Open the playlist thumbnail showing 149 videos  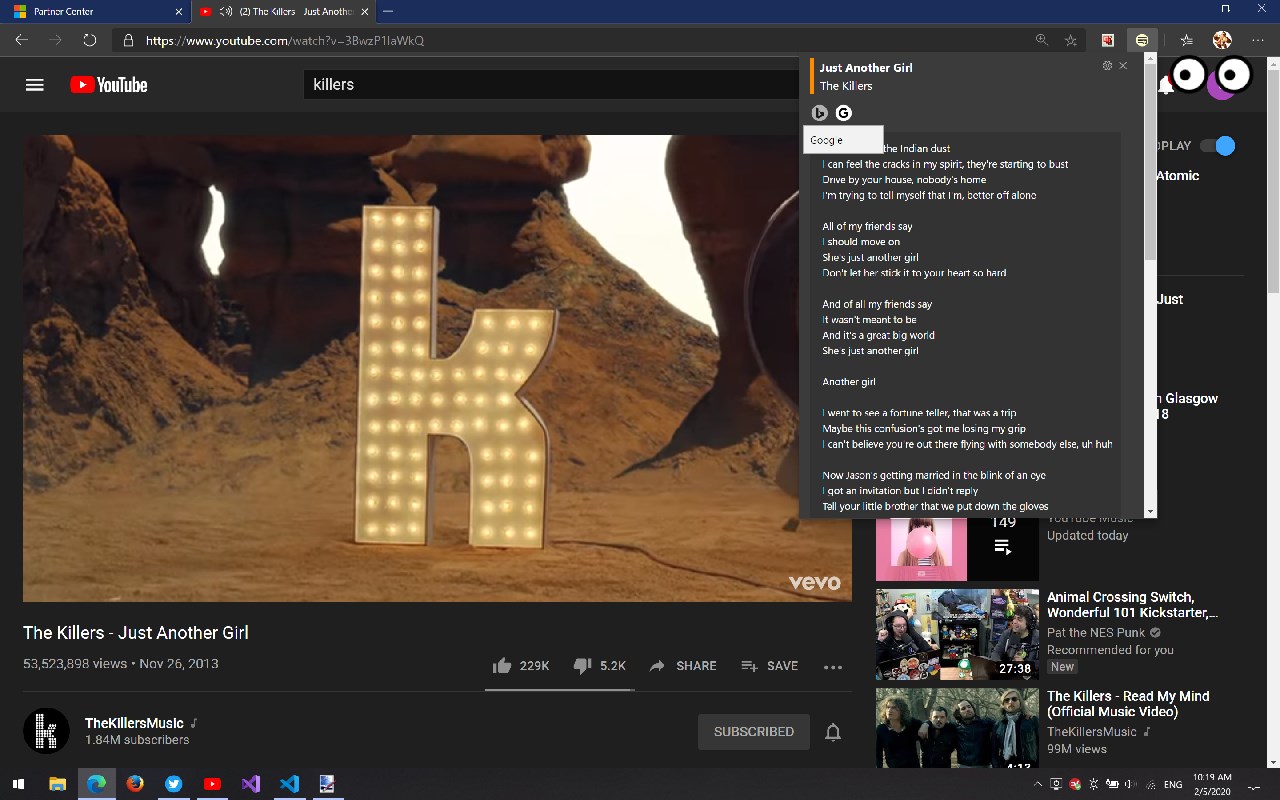point(957,549)
